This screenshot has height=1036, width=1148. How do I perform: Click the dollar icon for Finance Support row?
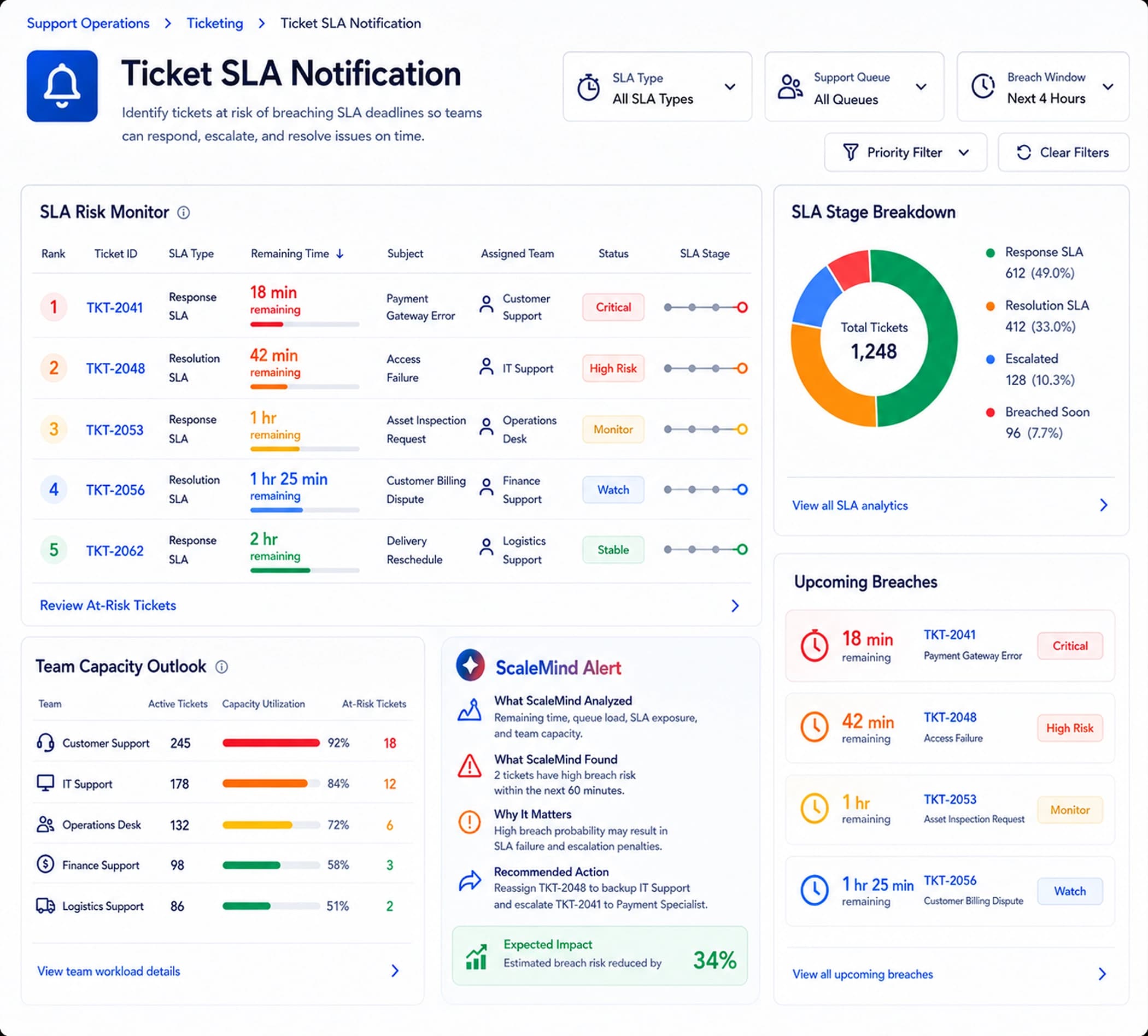tap(45, 864)
